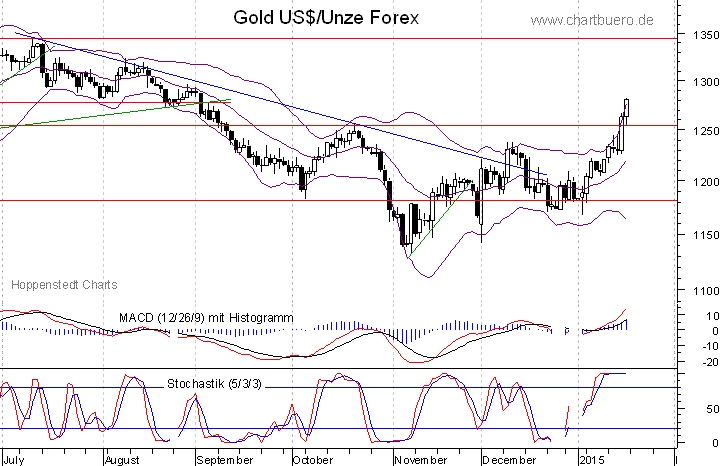Click the 1300 price axis label
Image resolution: width=723 pixels, height=466 pixels.
click(x=705, y=82)
